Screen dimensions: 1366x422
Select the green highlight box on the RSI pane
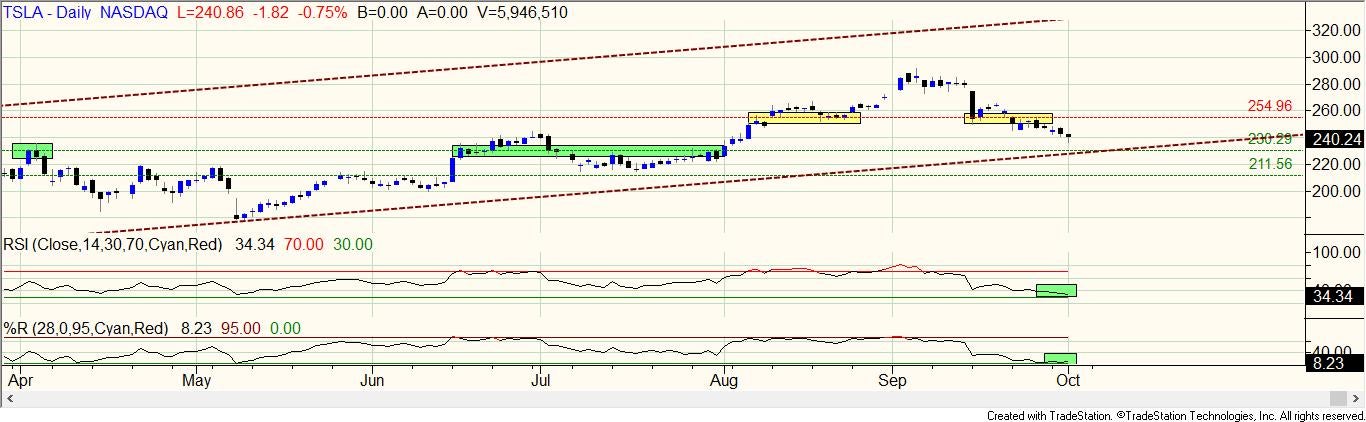coord(1056,290)
